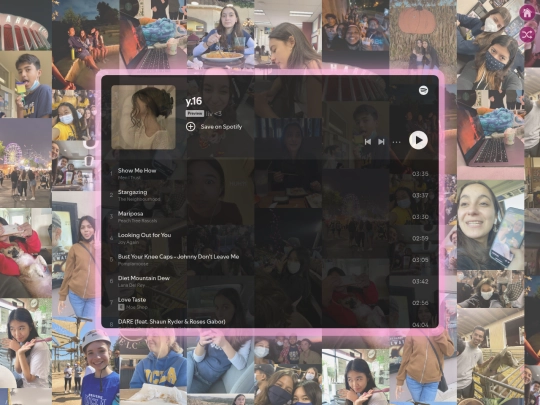Start playback with the round play button
The width and height of the screenshot is (540, 405).
418,140
